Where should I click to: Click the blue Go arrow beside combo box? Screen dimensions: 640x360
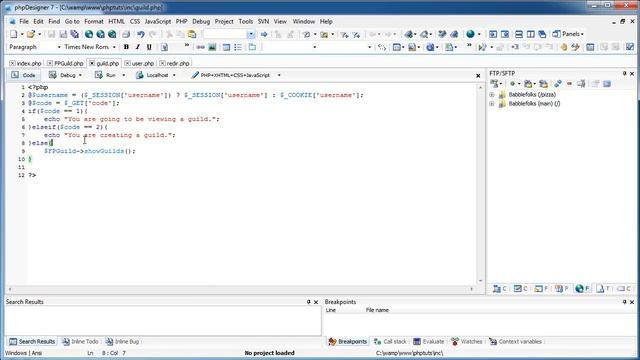[264, 34]
